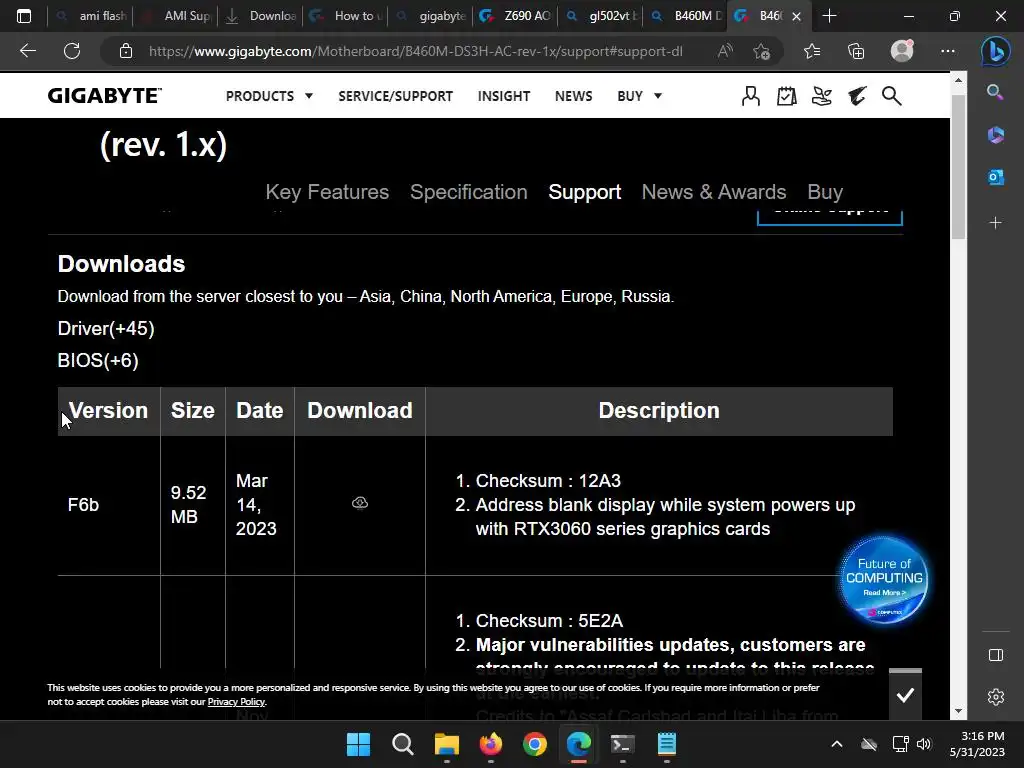
Task: Open Microsoft 365 icon in Edge sidebar
Action: coord(995,135)
